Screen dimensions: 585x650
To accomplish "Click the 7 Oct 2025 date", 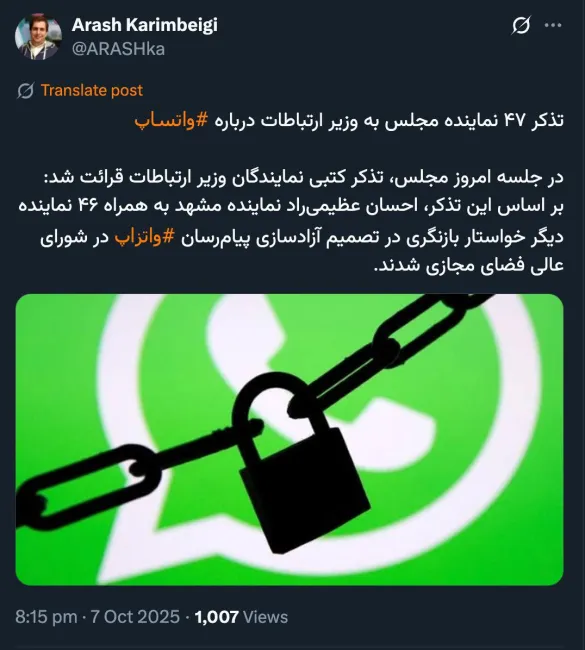I will click(x=135, y=617).
